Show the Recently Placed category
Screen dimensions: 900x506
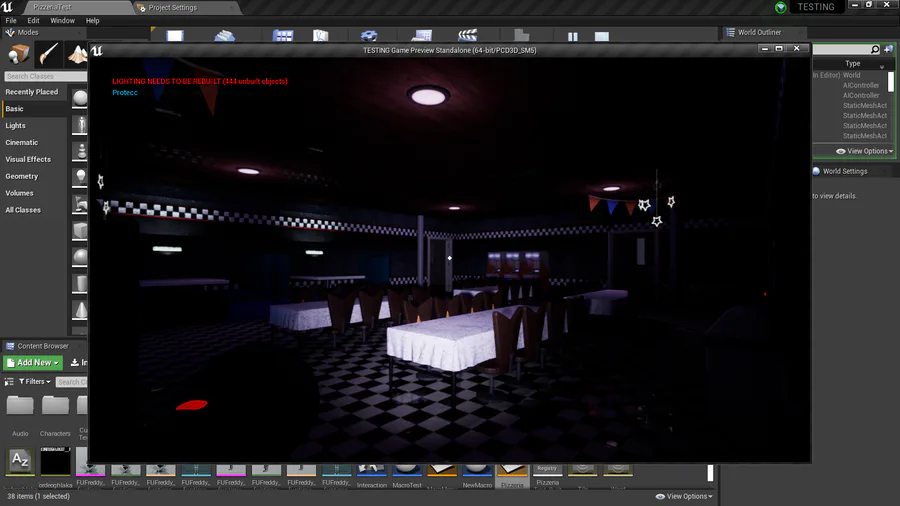(34, 92)
